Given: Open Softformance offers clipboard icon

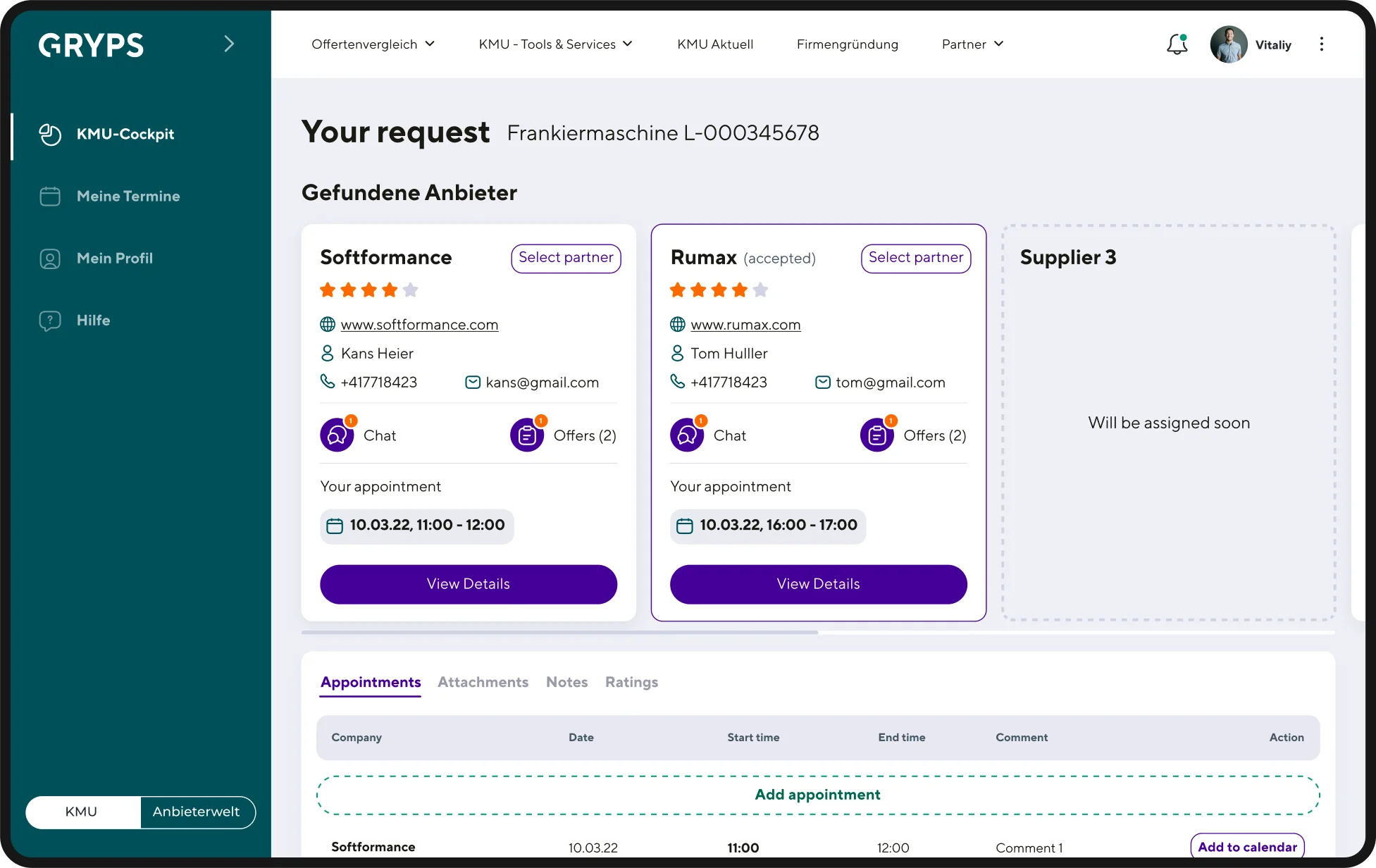Looking at the screenshot, I should [x=527, y=435].
